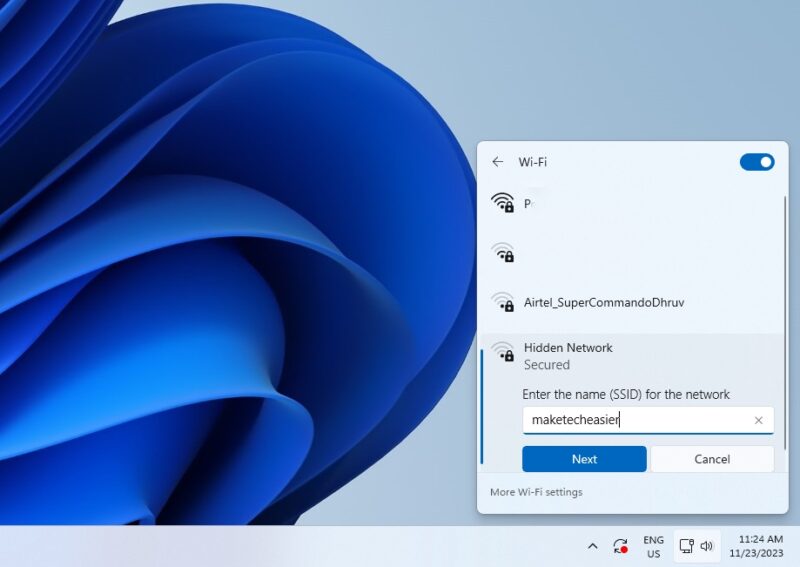Clear the SSID field with the X icon
The image size is (800, 567).
[758, 420]
